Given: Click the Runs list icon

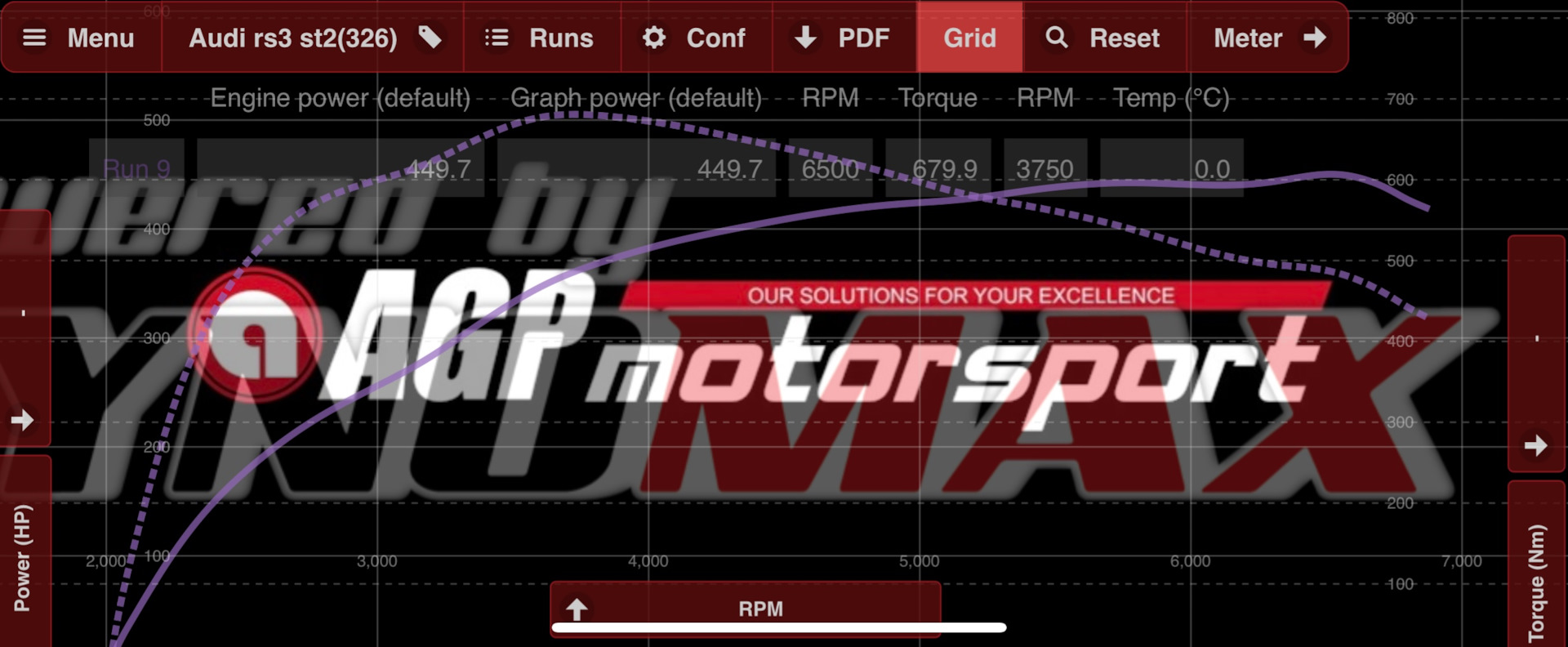Looking at the screenshot, I should point(497,38).
